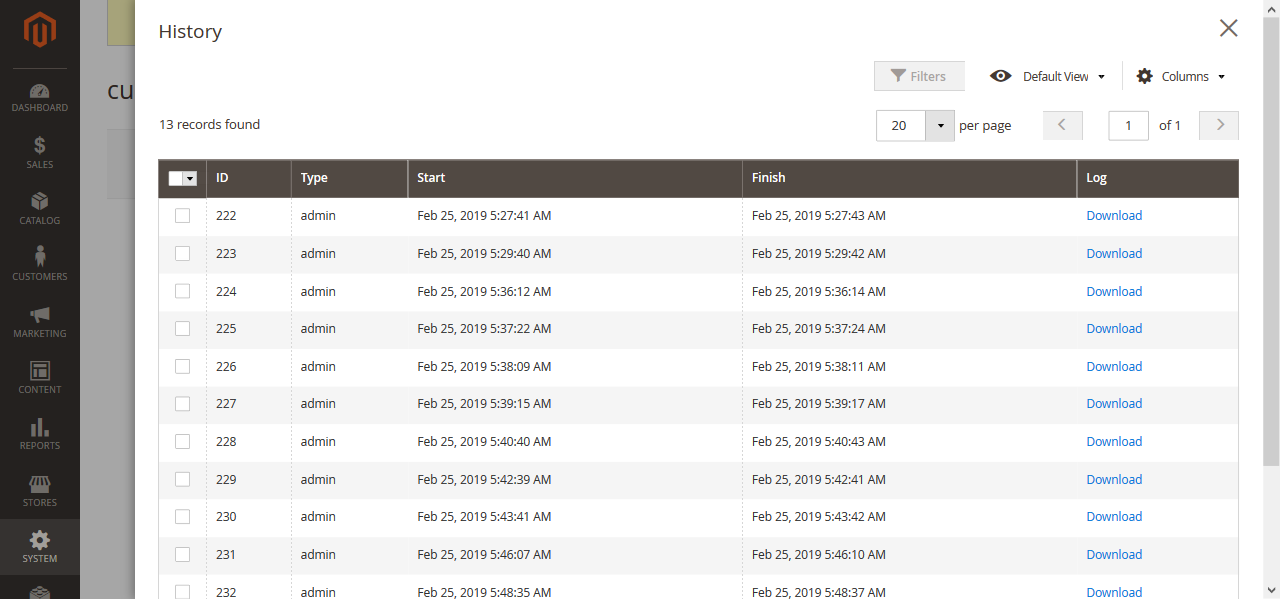Open the Default View dropdown
1280x599 pixels.
(x=1047, y=77)
